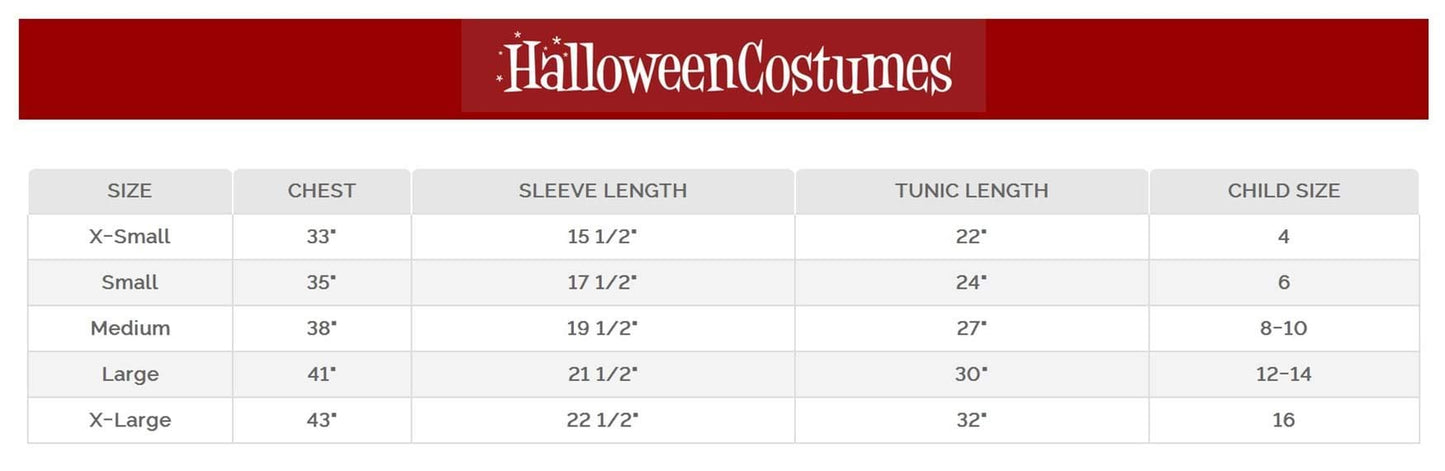This screenshot has height=471, width=1445.
Task: Click the SLEEVE LENGTH column header
Action: coord(602,191)
